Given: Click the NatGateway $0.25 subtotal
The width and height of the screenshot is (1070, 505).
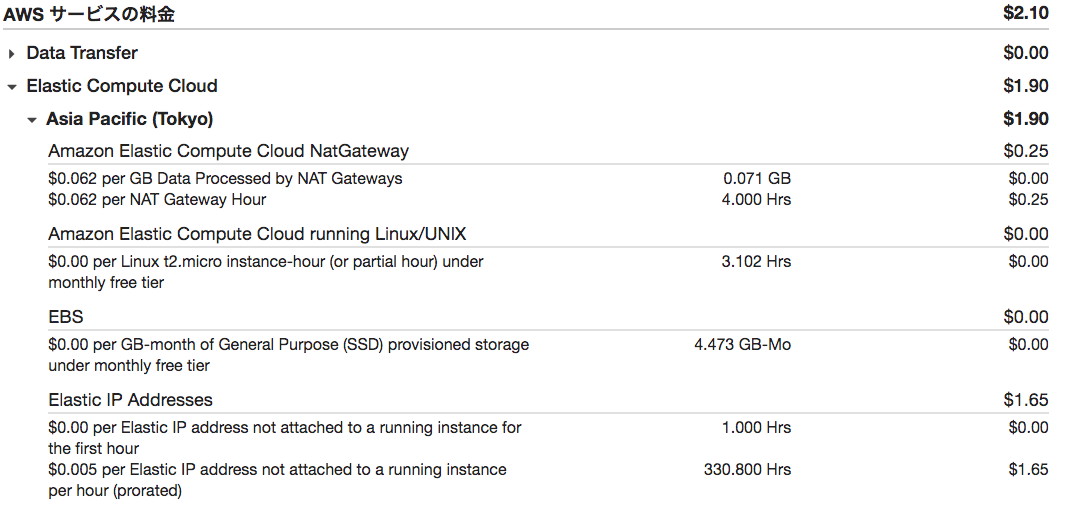Looking at the screenshot, I should (1026, 151).
